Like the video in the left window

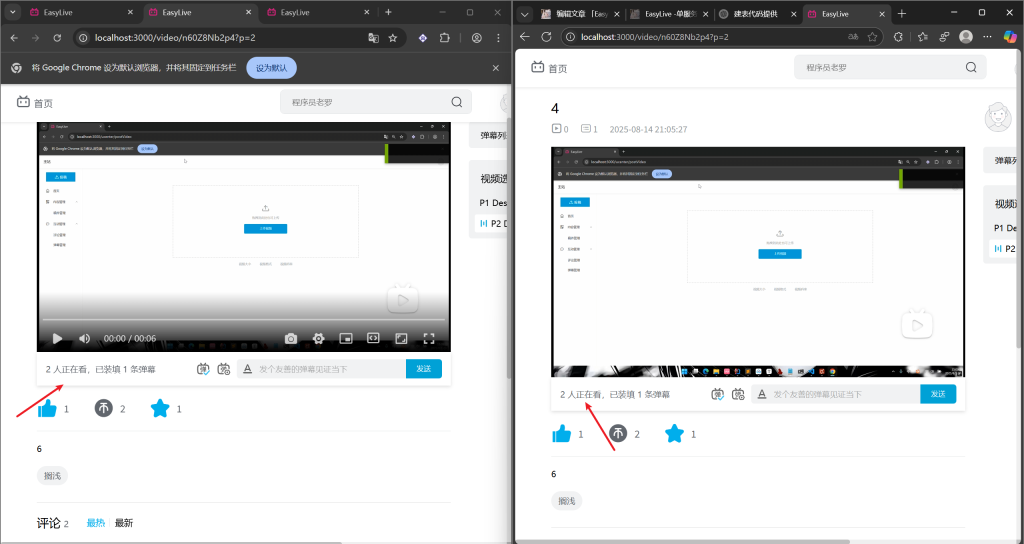tap(47, 408)
